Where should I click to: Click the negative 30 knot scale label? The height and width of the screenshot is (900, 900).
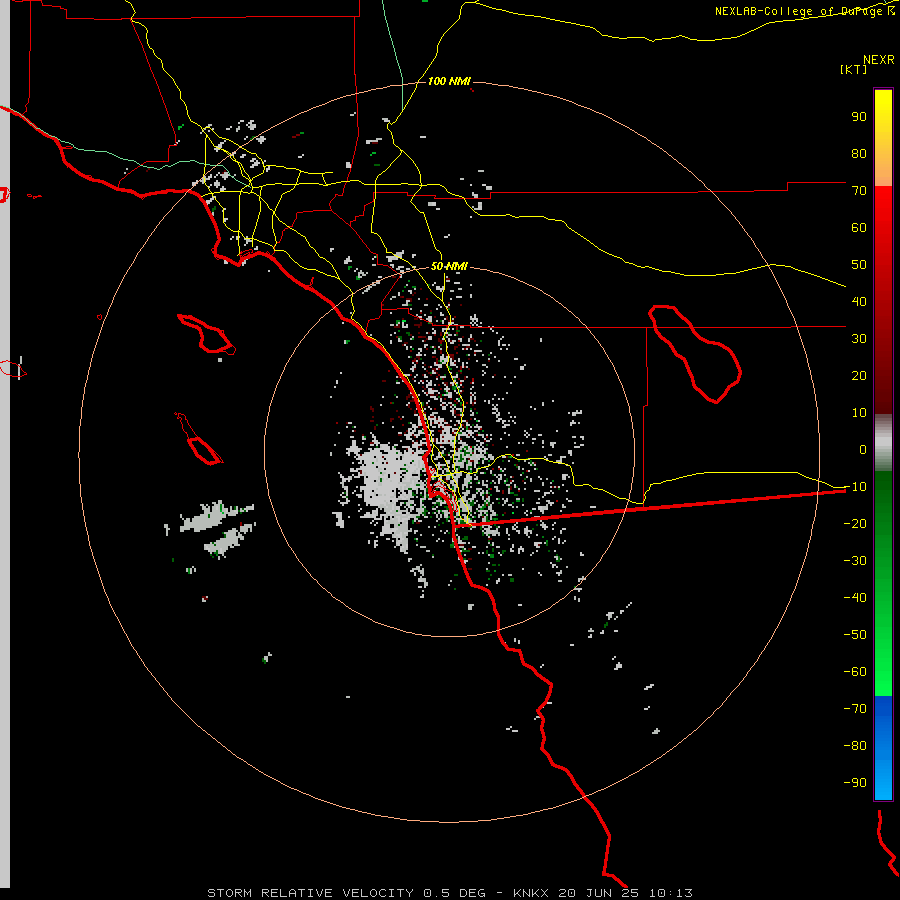(855, 561)
